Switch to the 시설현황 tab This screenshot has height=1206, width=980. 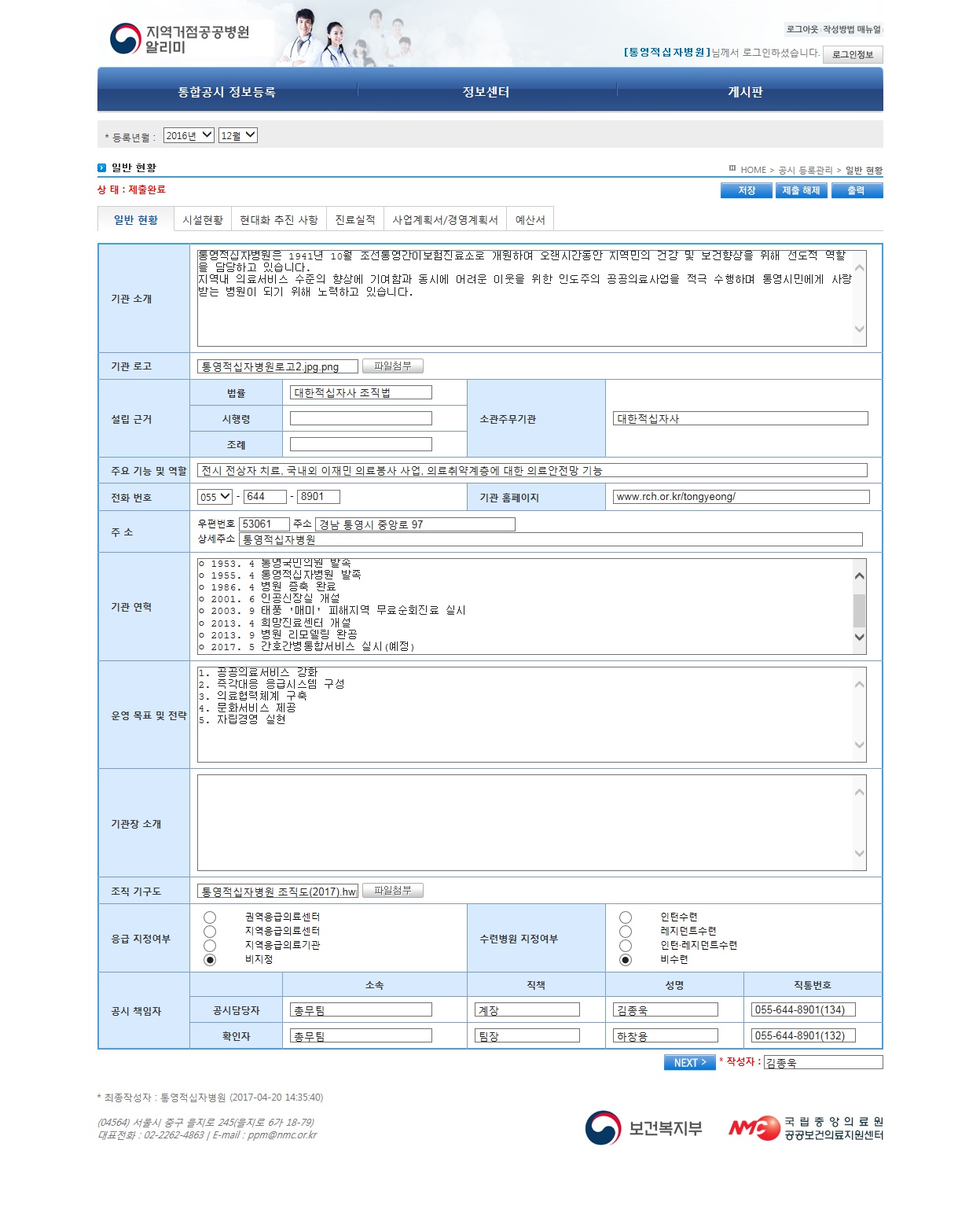(x=203, y=220)
